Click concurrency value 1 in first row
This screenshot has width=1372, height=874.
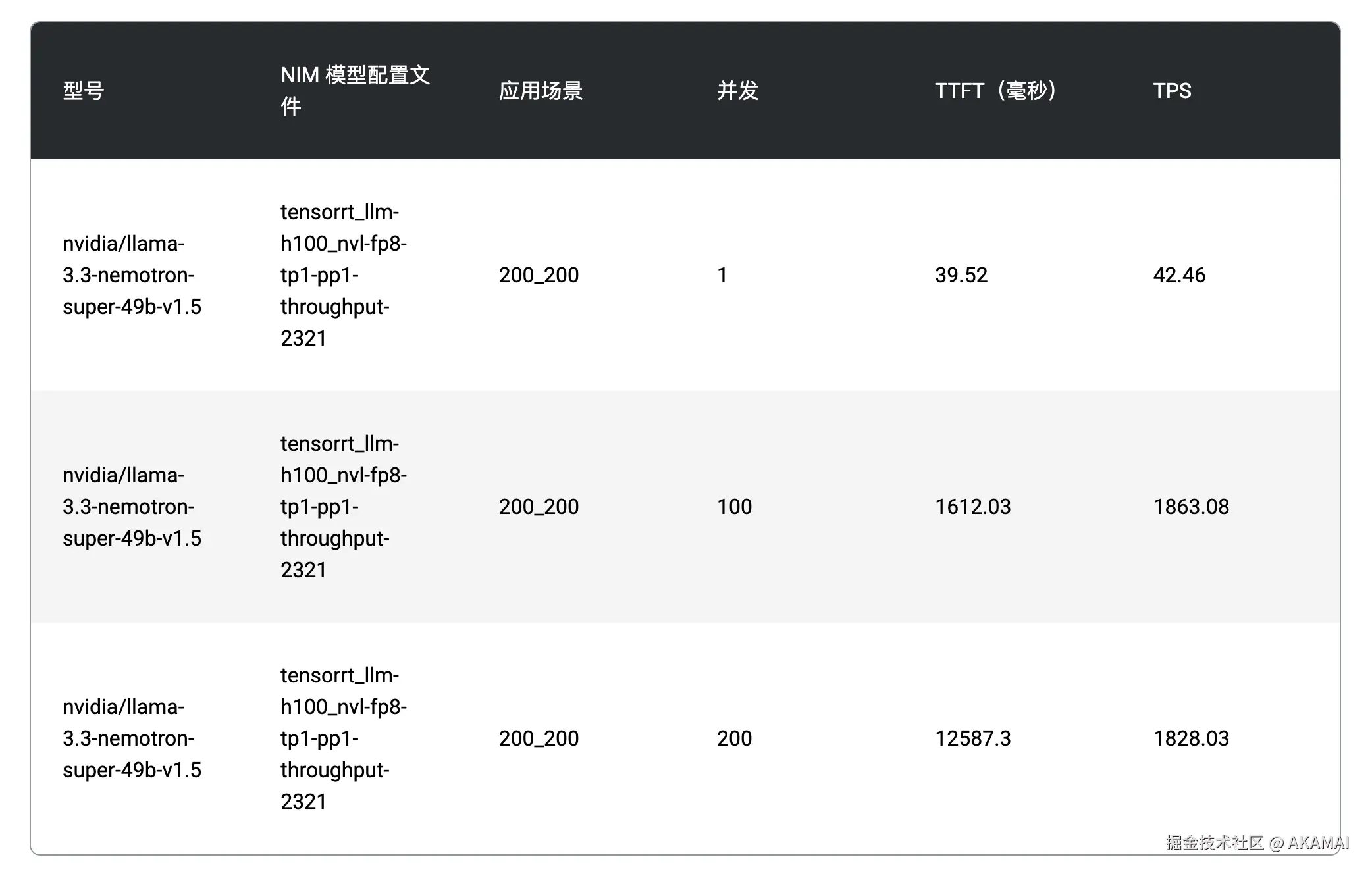click(722, 275)
